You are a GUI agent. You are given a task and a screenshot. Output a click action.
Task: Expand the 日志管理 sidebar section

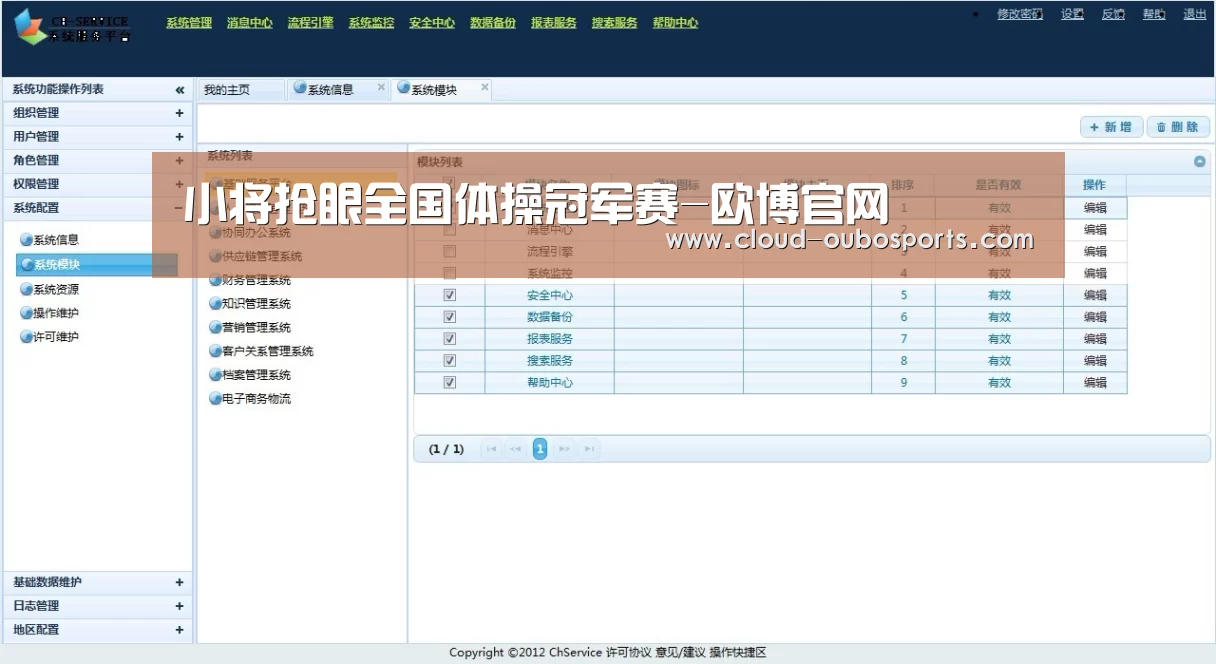coord(97,606)
